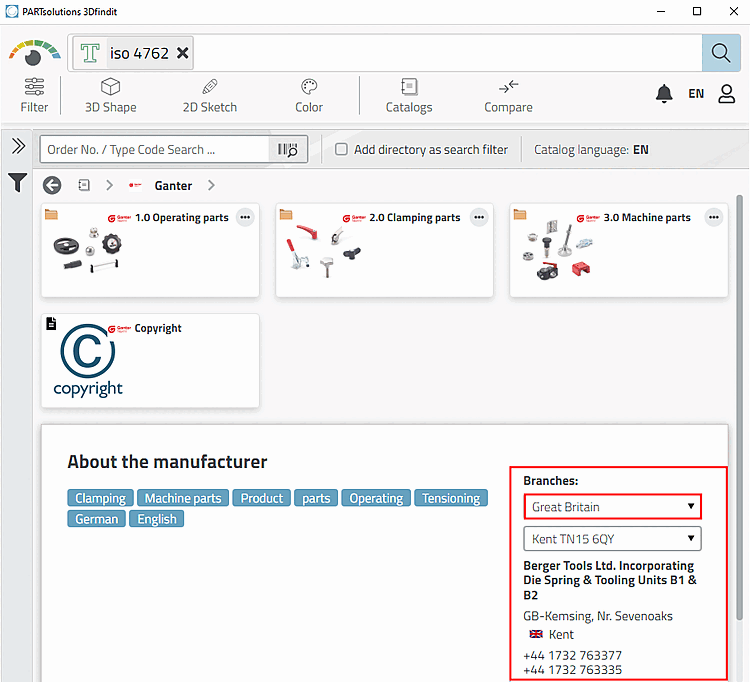Click the 'About the manufacturer' heading
The width and height of the screenshot is (750, 682).
pos(167,462)
